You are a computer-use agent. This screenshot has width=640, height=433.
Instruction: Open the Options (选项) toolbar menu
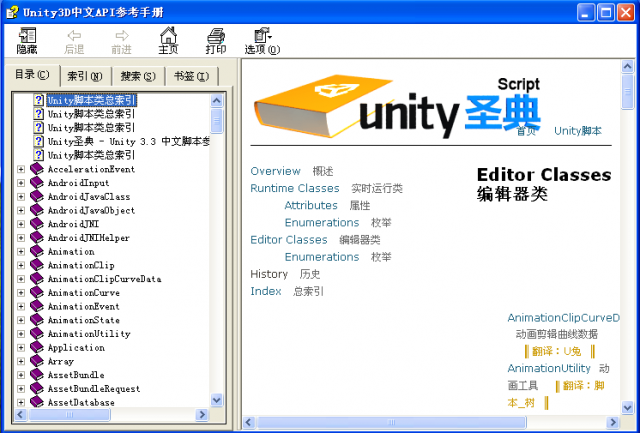262,40
